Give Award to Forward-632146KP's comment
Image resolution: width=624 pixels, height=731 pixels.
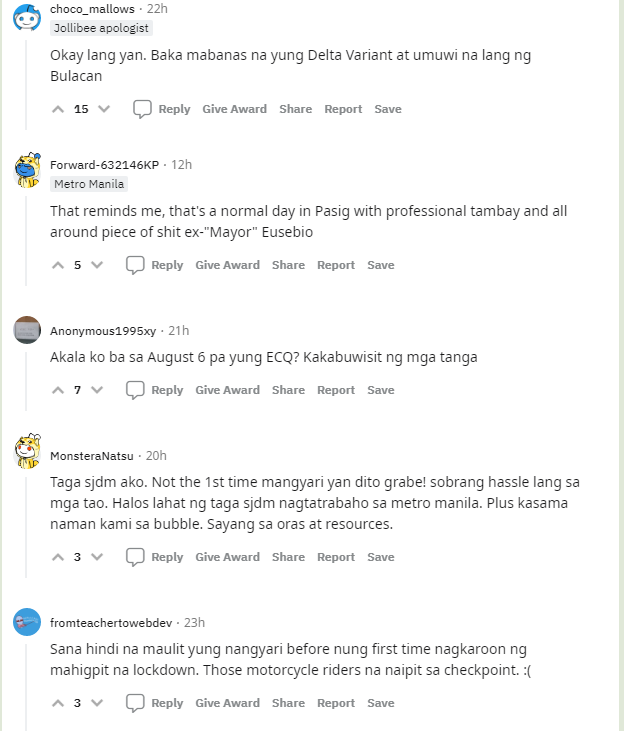[227, 265]
